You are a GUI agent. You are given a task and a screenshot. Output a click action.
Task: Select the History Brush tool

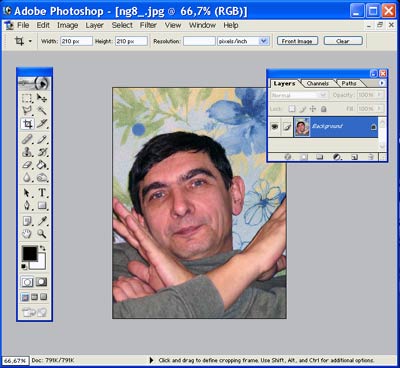[42, 152]
